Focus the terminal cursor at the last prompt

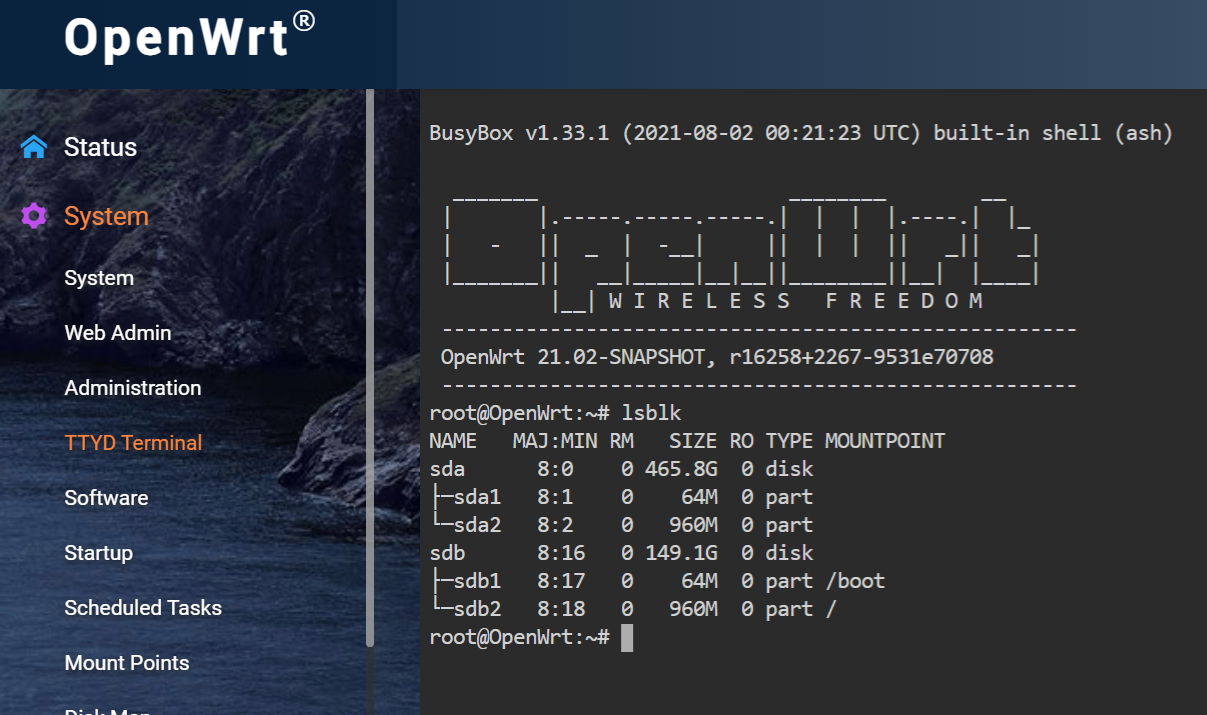[627, 637]
